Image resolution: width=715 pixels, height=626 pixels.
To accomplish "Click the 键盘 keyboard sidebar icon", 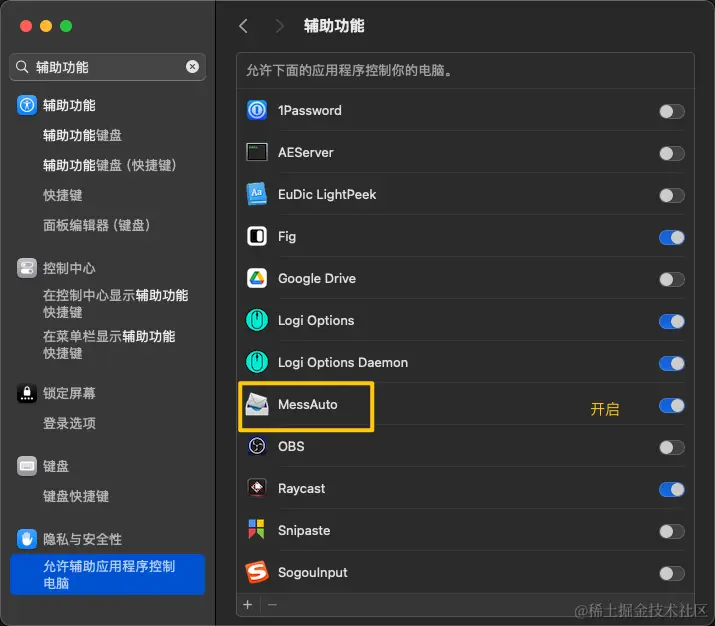I will click(27, 466).
